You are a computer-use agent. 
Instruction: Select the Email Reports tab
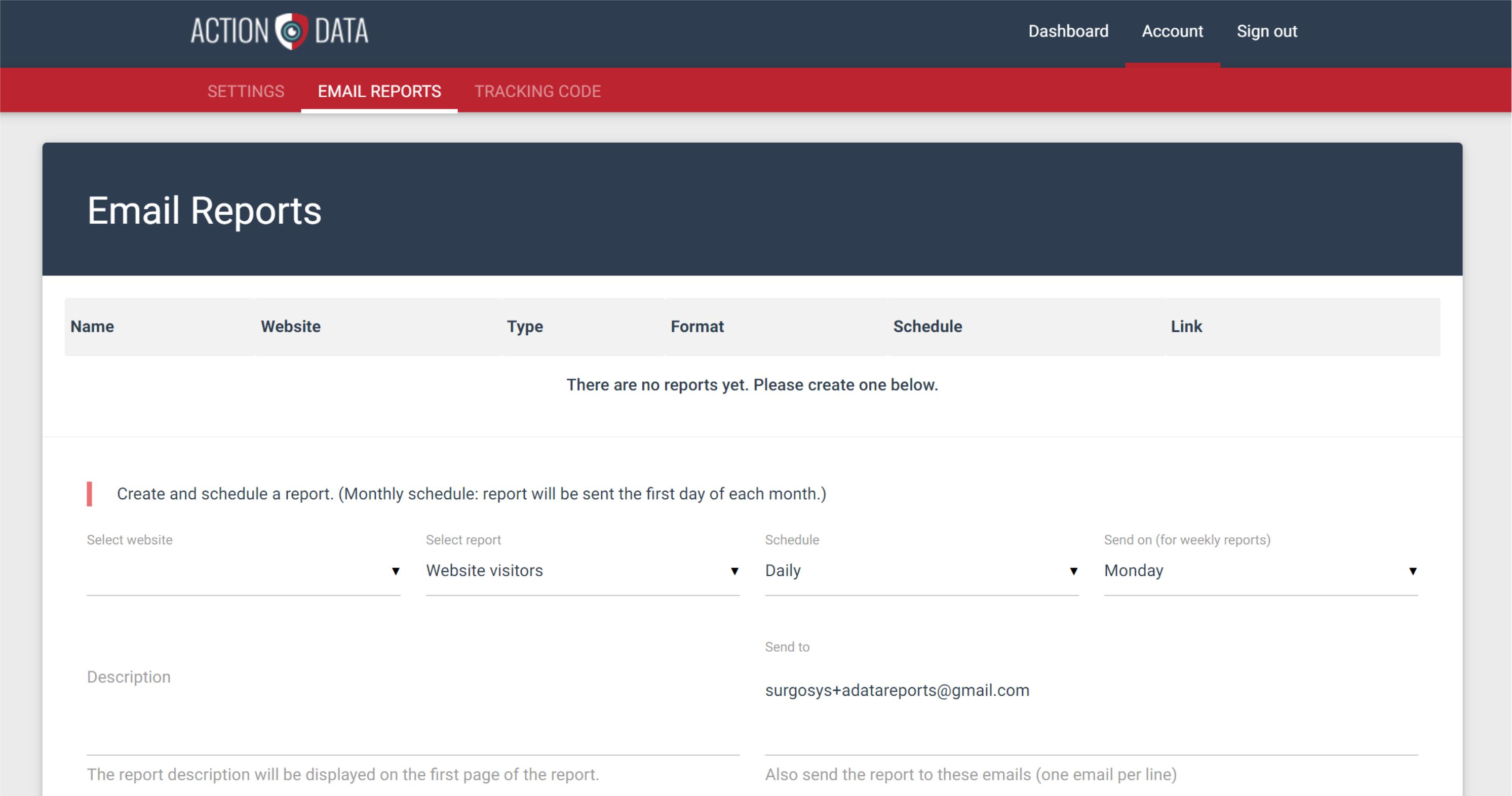[379, 92]
